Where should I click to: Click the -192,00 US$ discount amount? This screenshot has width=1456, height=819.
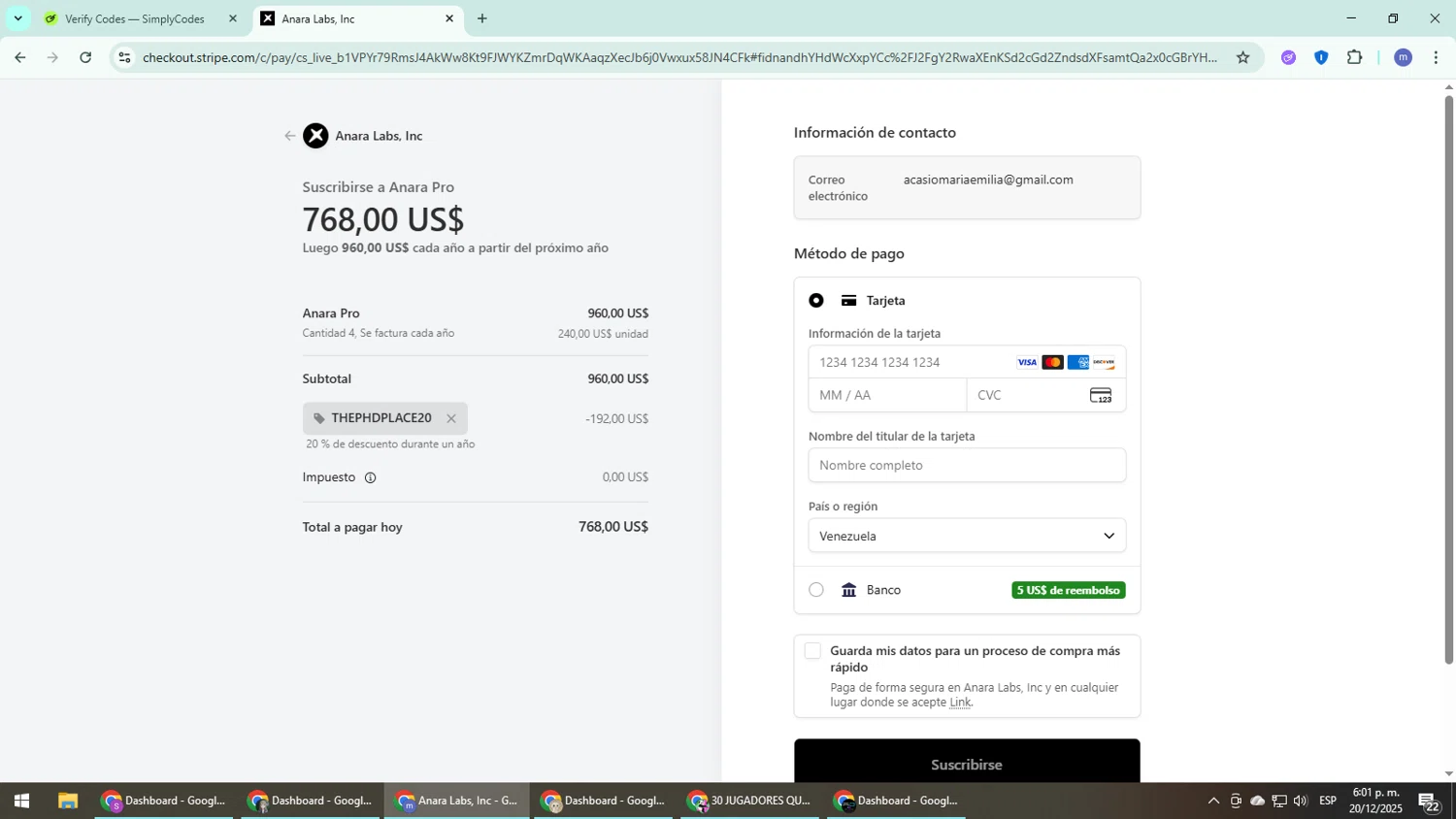pos(617,419)
